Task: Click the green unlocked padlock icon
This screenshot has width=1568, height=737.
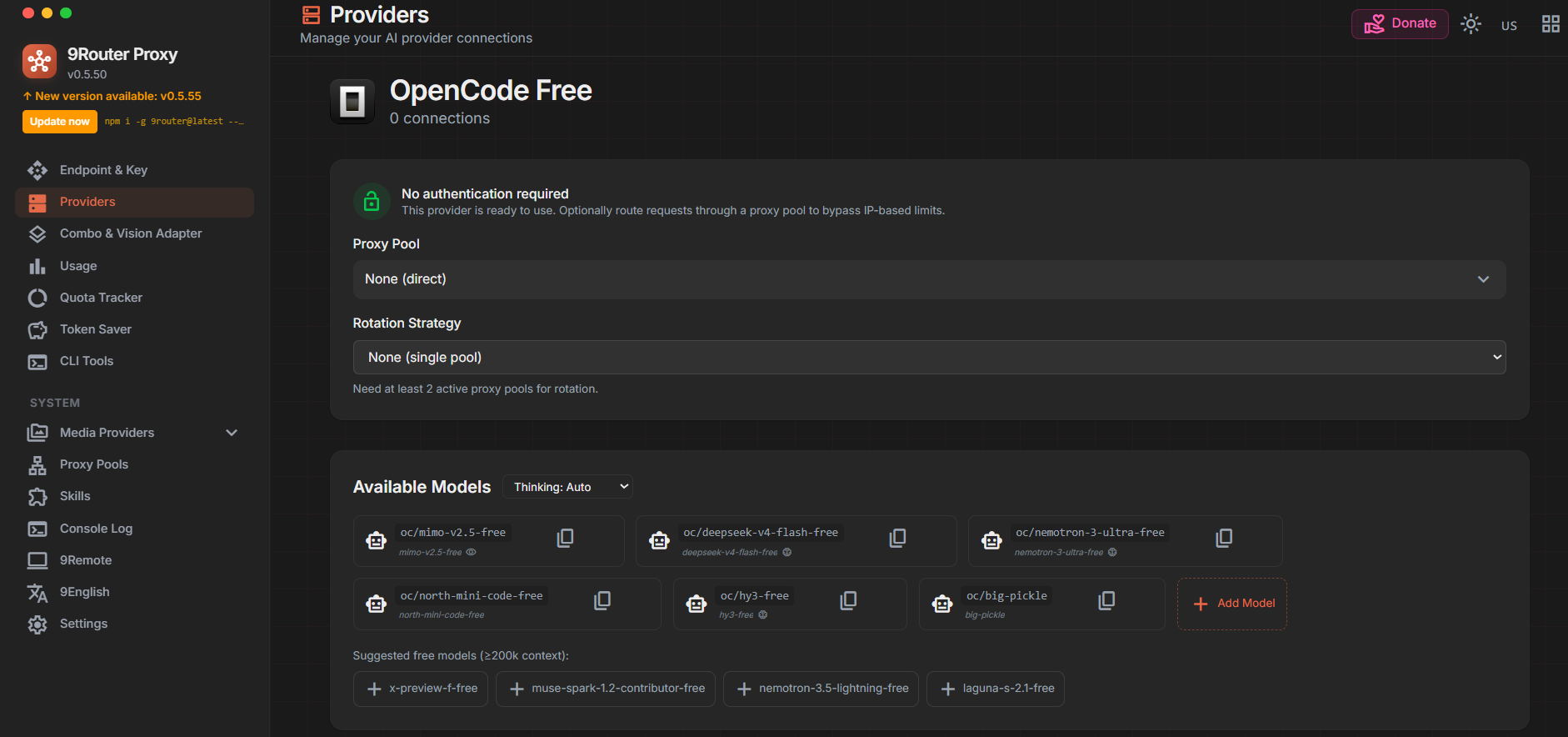Action: pos(372,201)
